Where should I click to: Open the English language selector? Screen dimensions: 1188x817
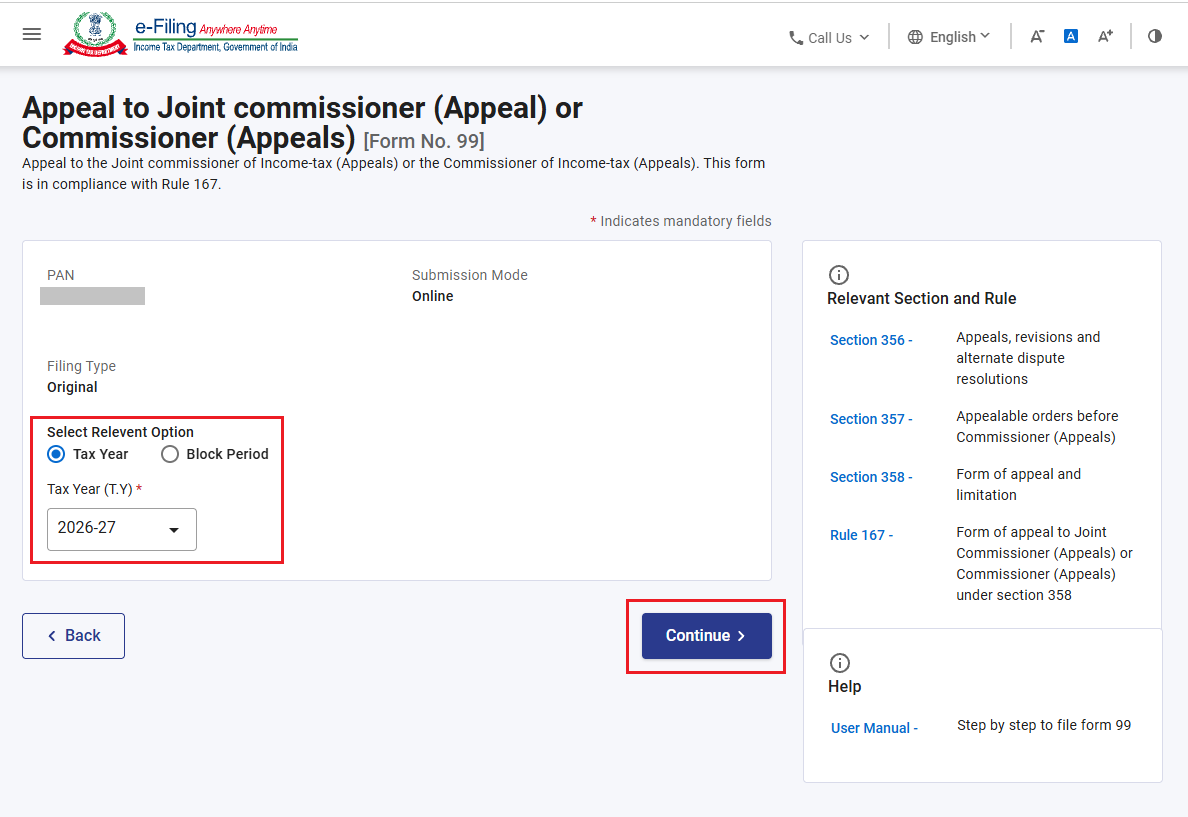(x=949, y=36)
